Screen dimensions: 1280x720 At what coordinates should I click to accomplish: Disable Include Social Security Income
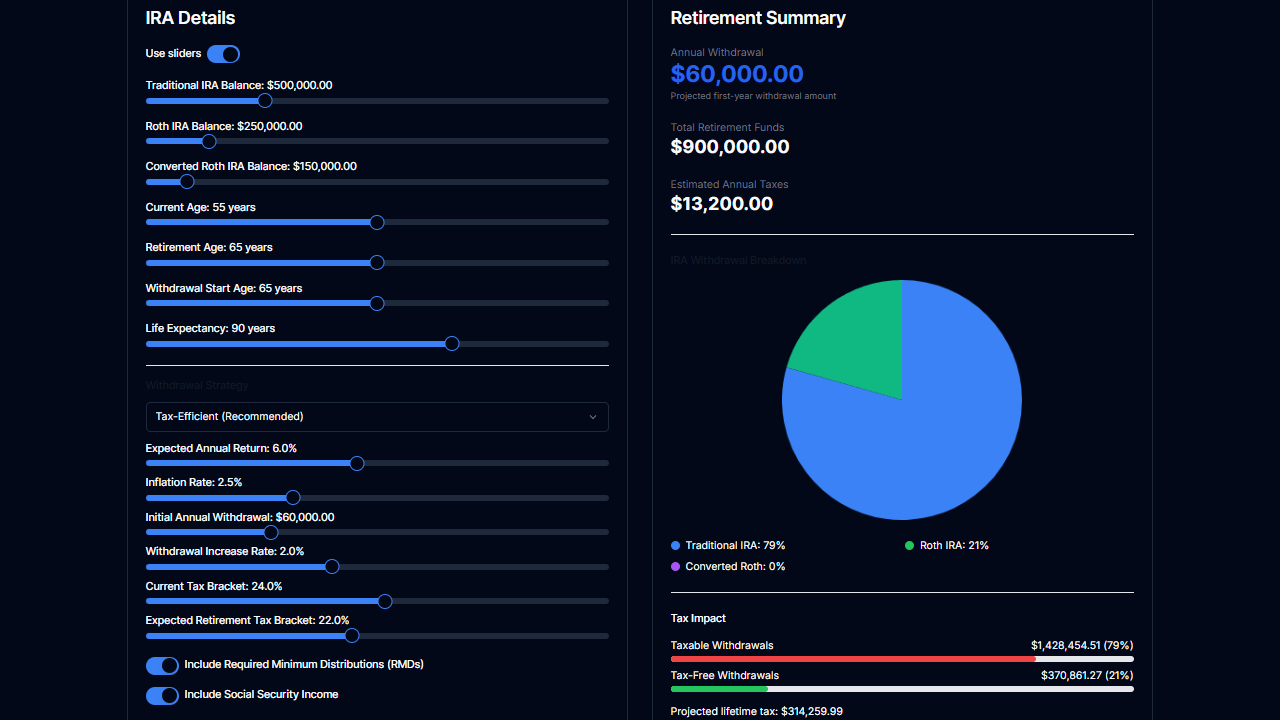(x=162, y=695)
